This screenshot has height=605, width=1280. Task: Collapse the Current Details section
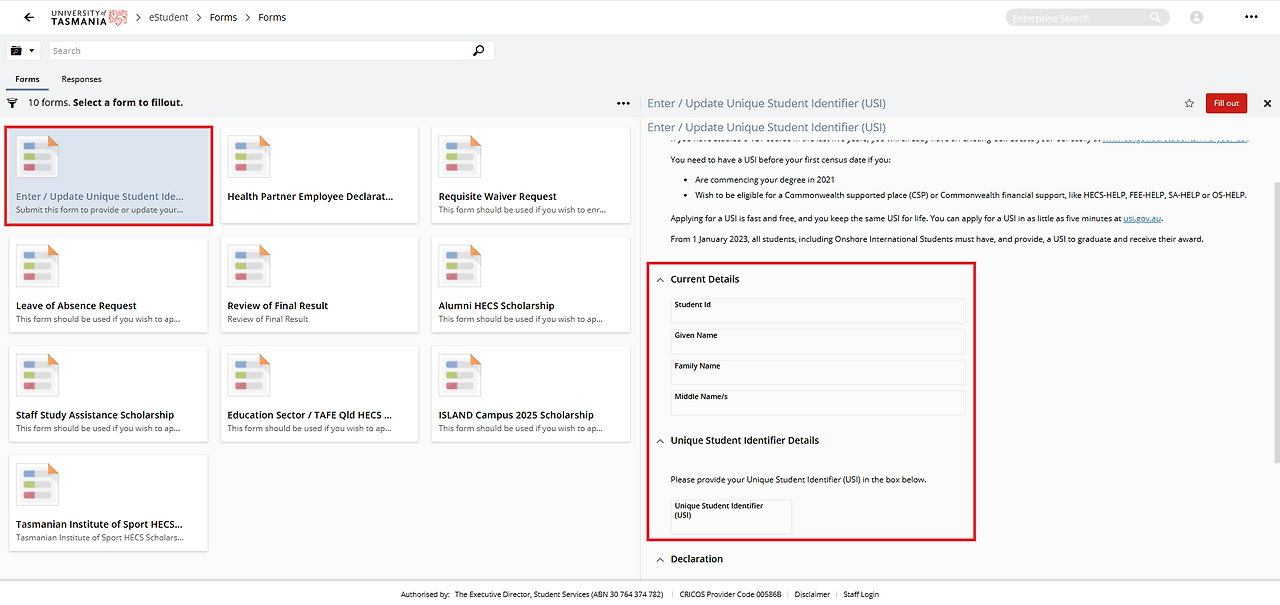coord(660,280)
